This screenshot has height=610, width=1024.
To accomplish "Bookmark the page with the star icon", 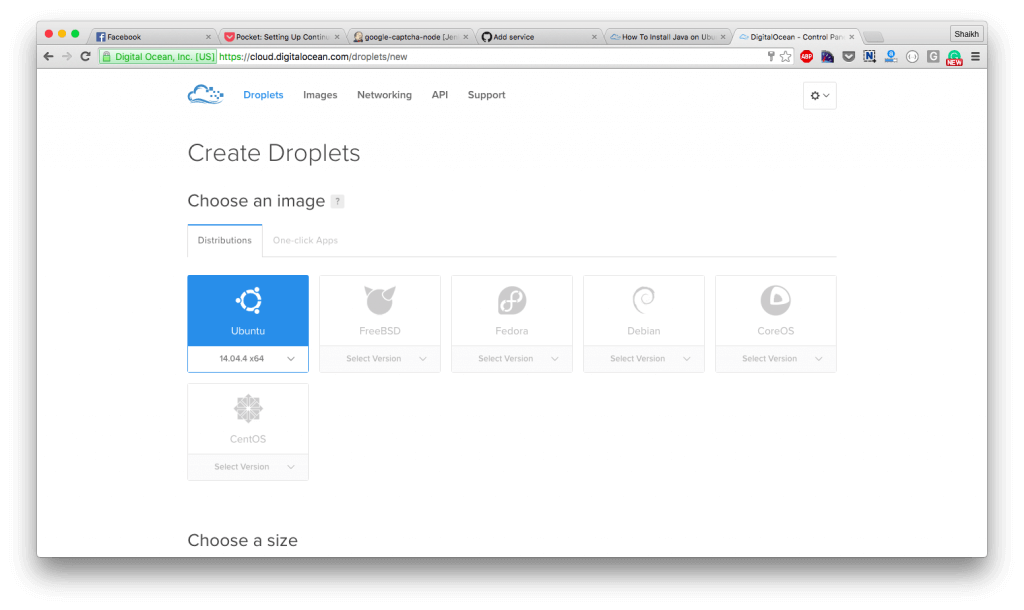I will pos(786,56).
